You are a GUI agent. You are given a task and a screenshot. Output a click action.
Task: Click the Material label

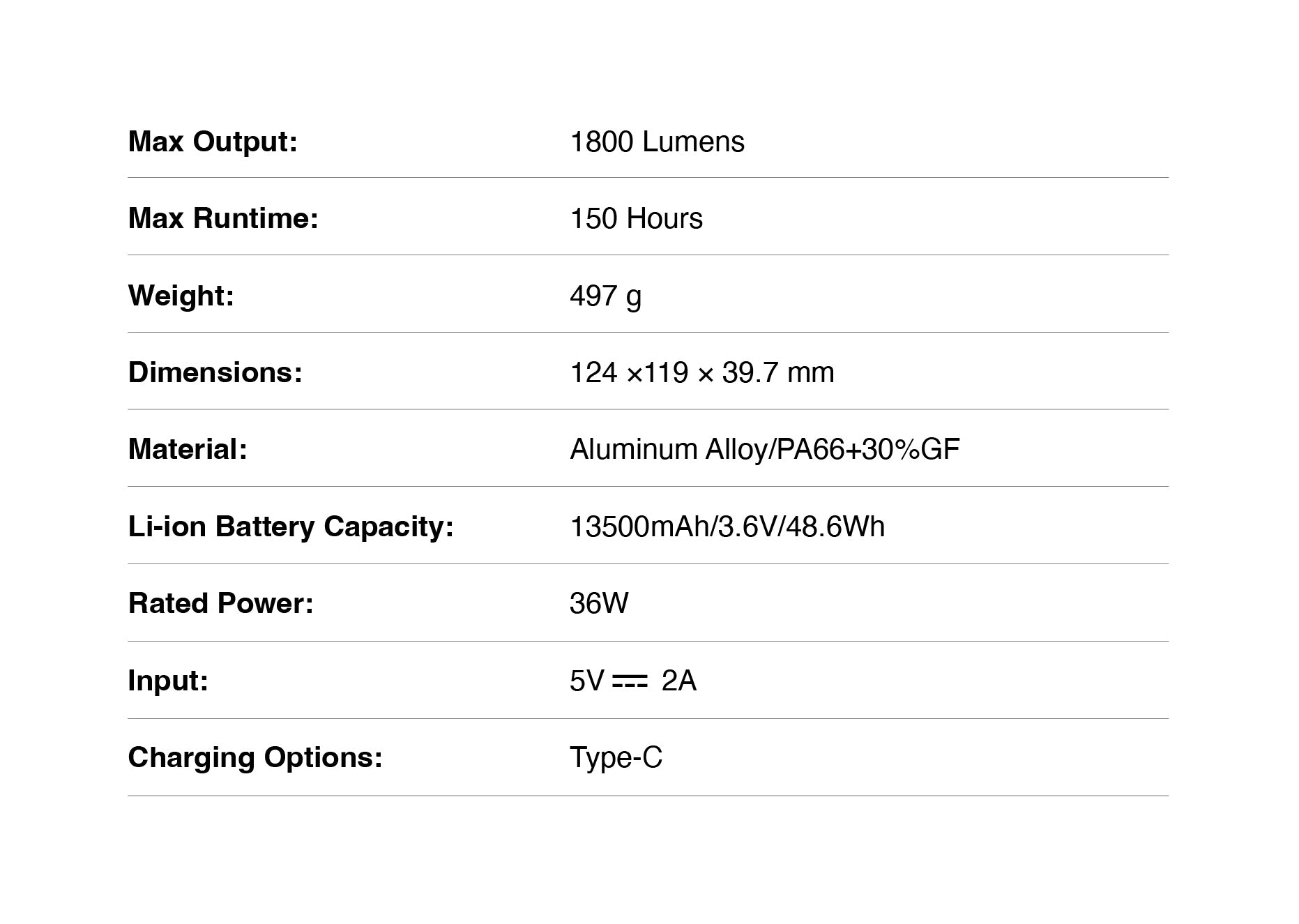[x=188, y=449]
